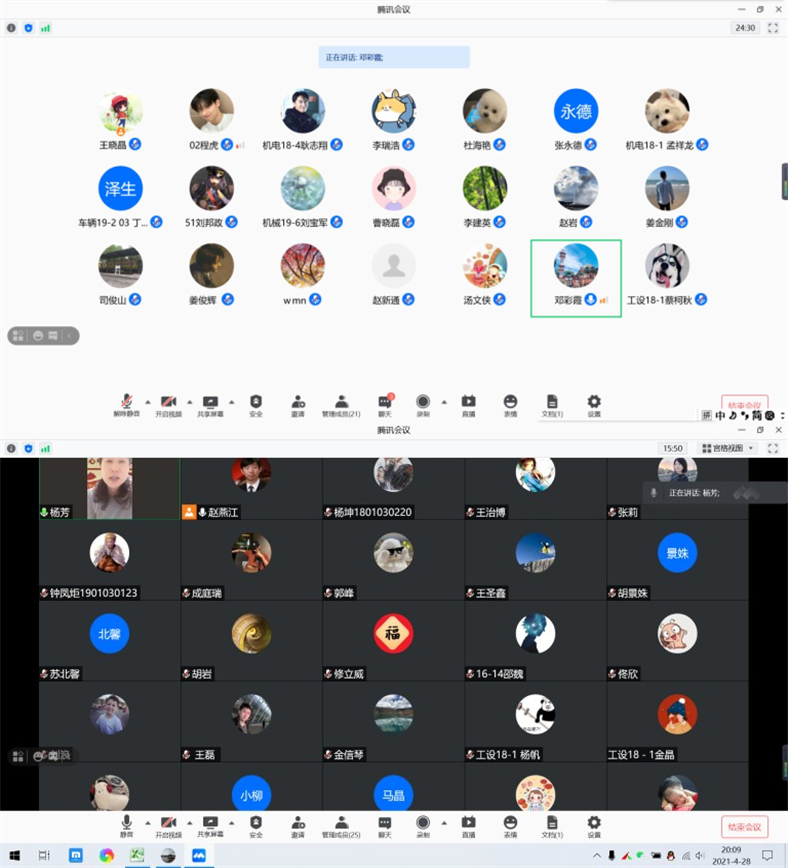Toggle 开启视频 camera in the lower meeting window
This screenshot has width=788, height=868.
point(168,824)
